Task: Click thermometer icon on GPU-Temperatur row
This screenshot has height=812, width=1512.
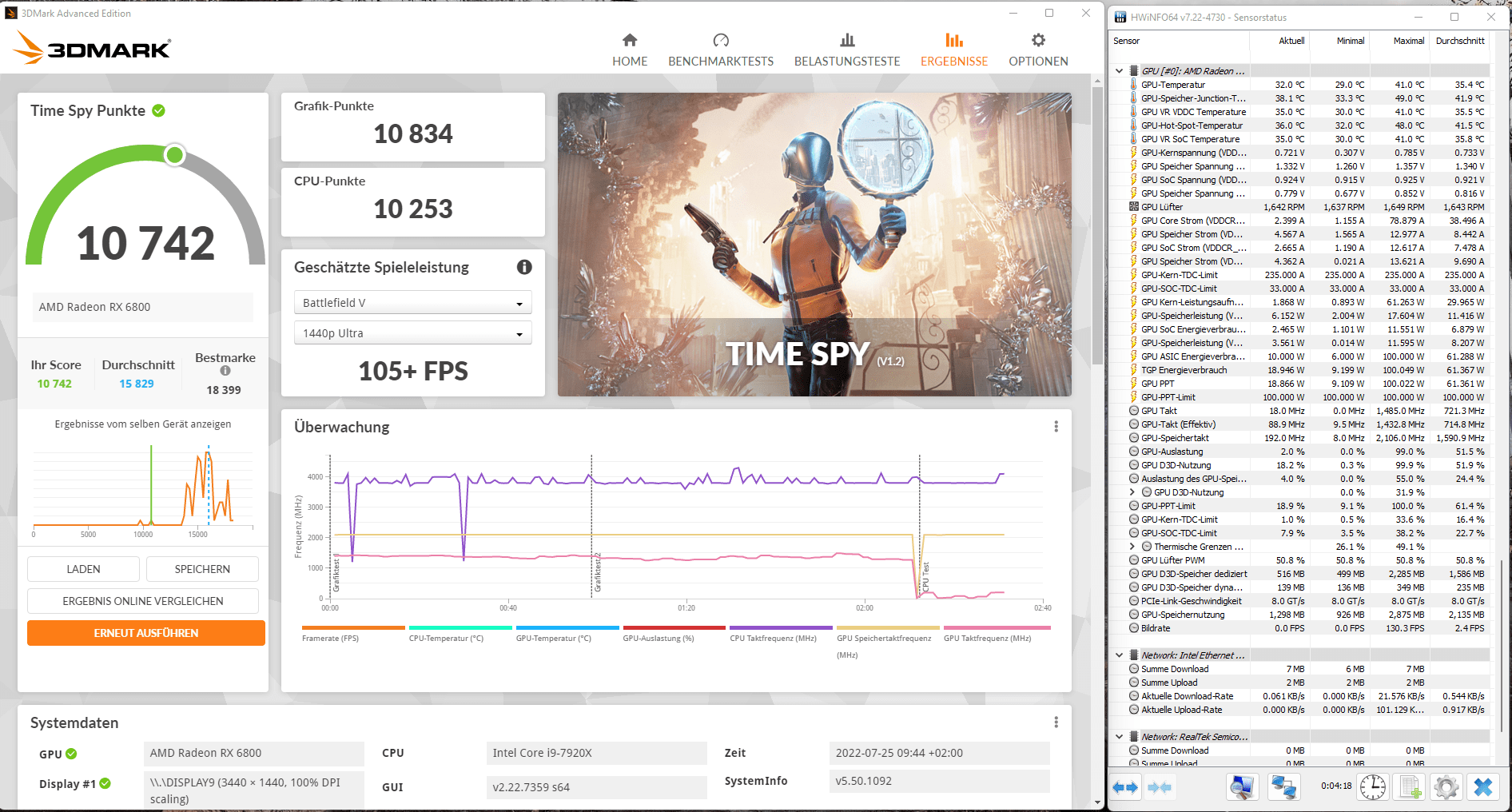Action: coord(1133,85)
